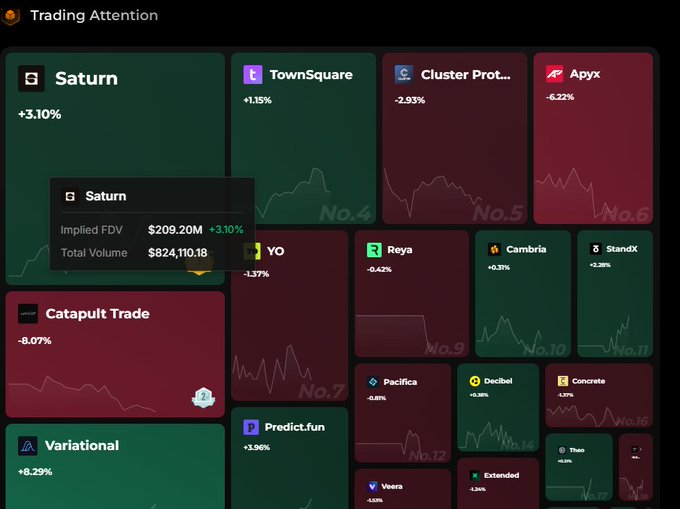Click the YO token icon
The height and width of the screenshot is (509, 680).
click(252, 251)
